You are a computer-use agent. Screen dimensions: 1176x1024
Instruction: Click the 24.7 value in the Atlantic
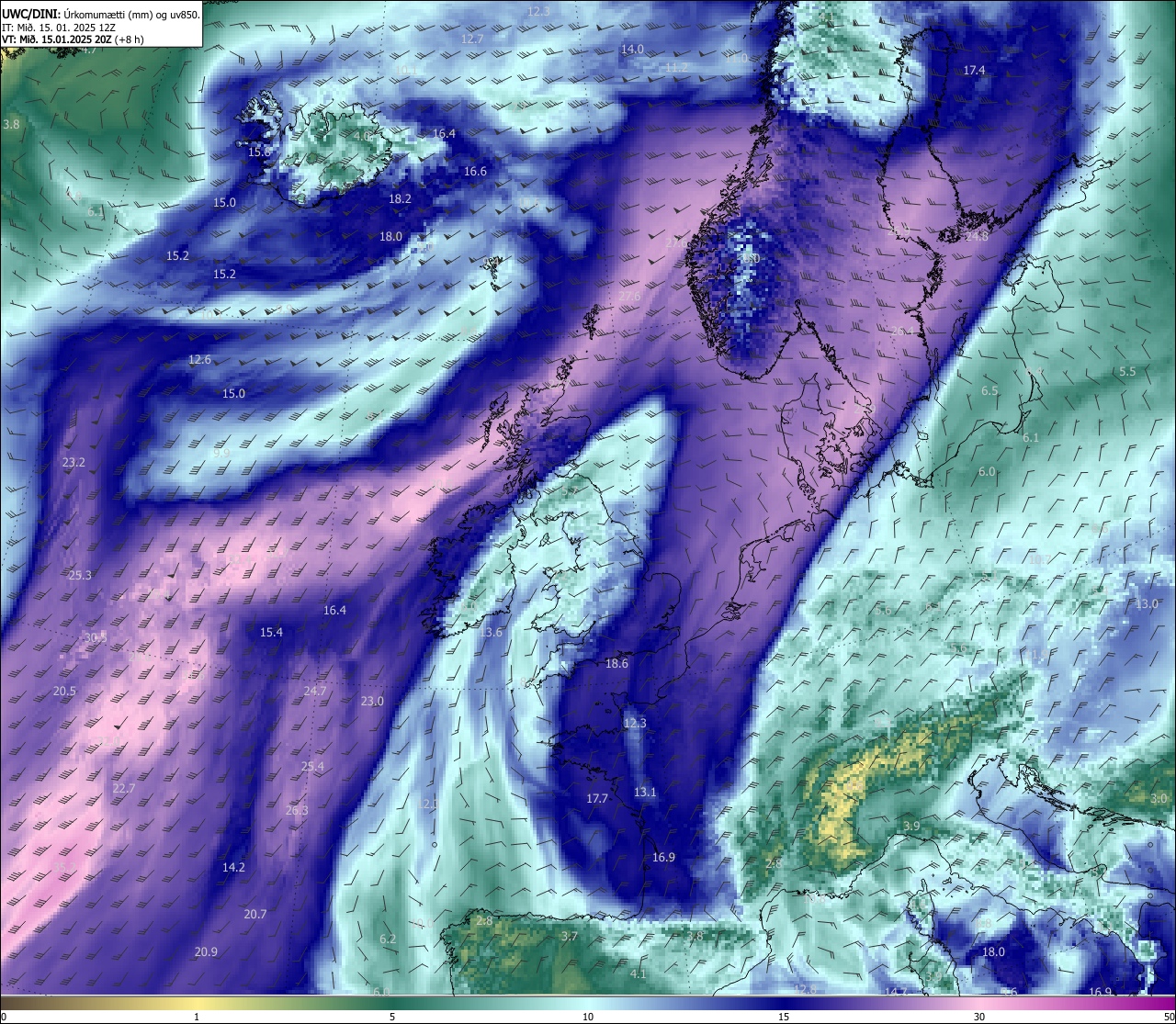[x=315, y=691]
